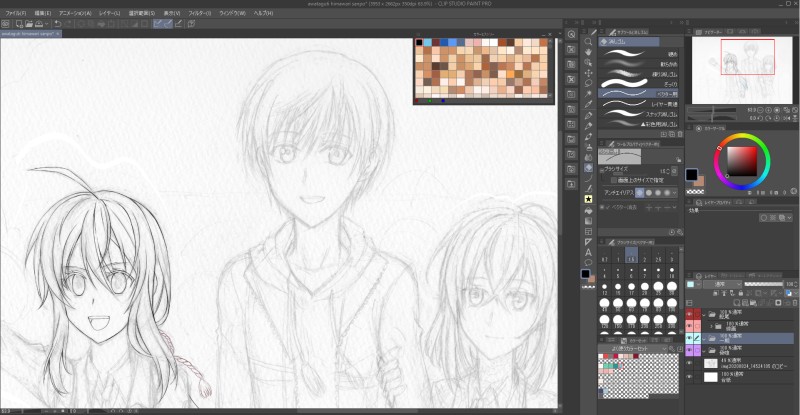
Task: Select the yellow star Decoration tool
Action: [588, 199]
